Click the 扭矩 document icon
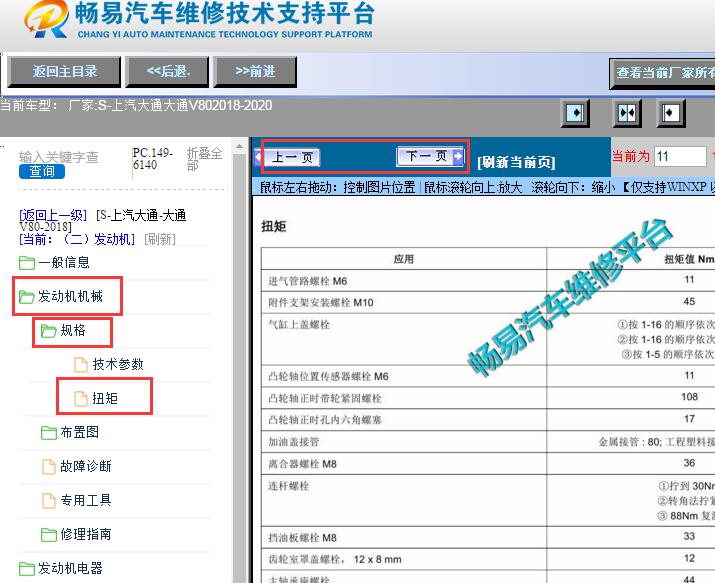The image size is (715, 583). pyautogui.click(x=81, y=398)
